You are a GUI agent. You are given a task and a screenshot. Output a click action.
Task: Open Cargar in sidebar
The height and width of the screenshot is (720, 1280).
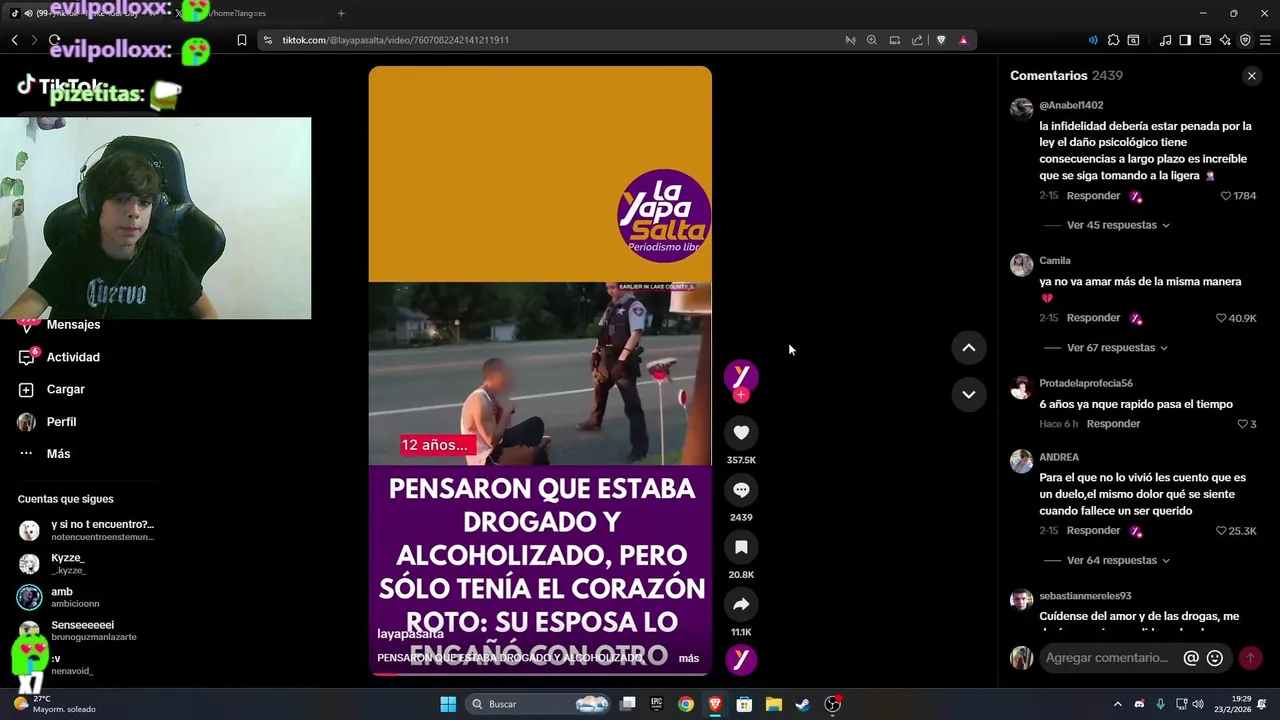click(x=52, y=390)
